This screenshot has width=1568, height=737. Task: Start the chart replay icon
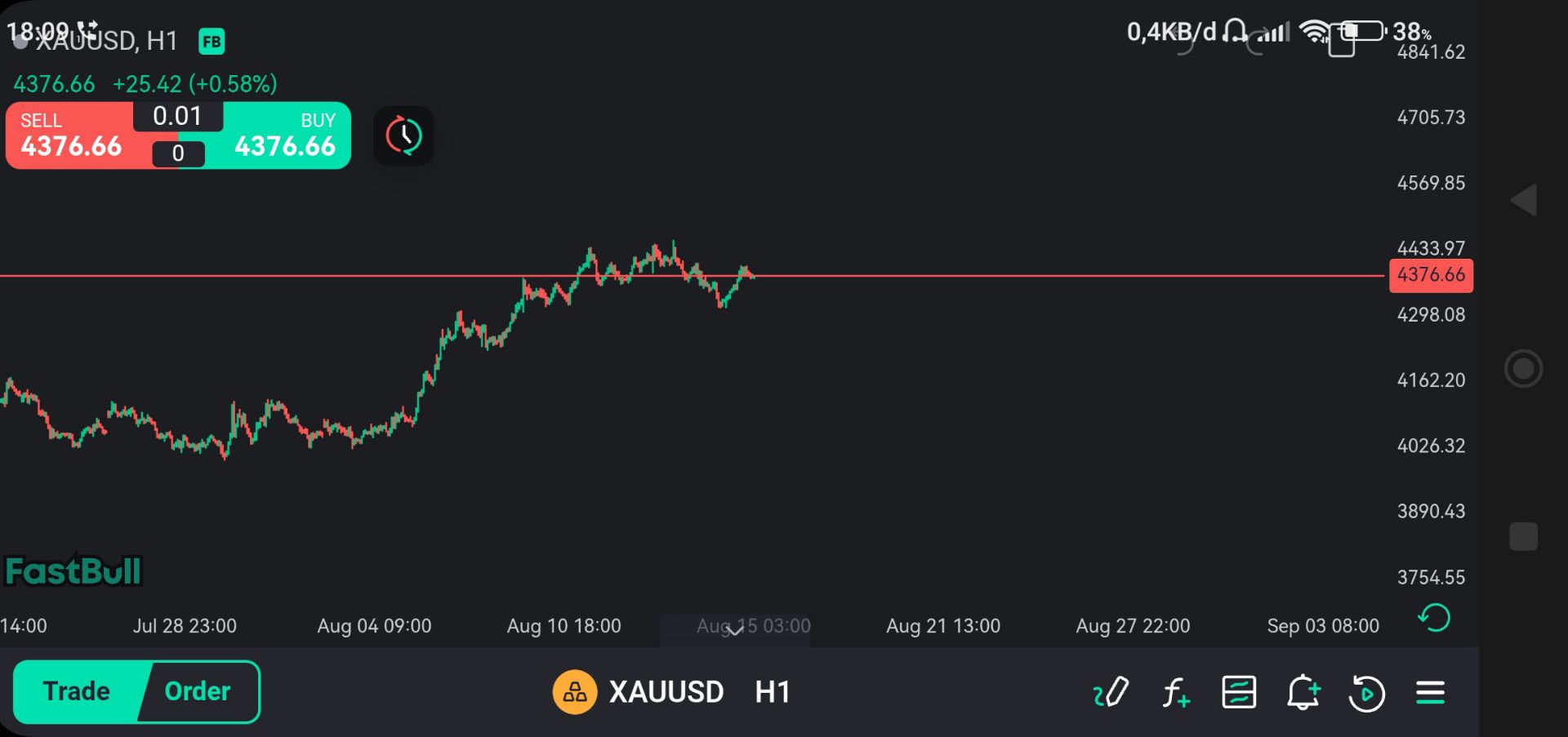(x=1366, y=693)
